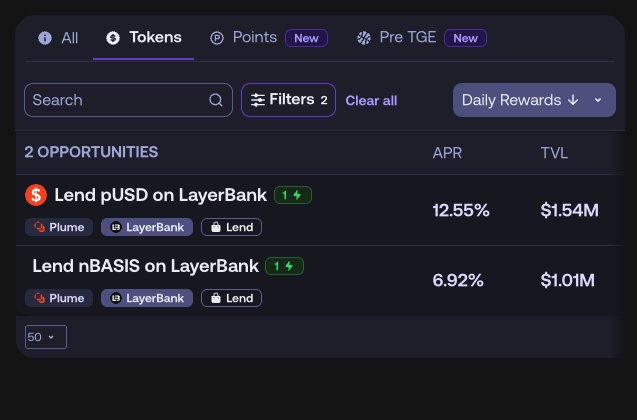Switch to the Points tab

pyautogui.click(x=254, y=38)
